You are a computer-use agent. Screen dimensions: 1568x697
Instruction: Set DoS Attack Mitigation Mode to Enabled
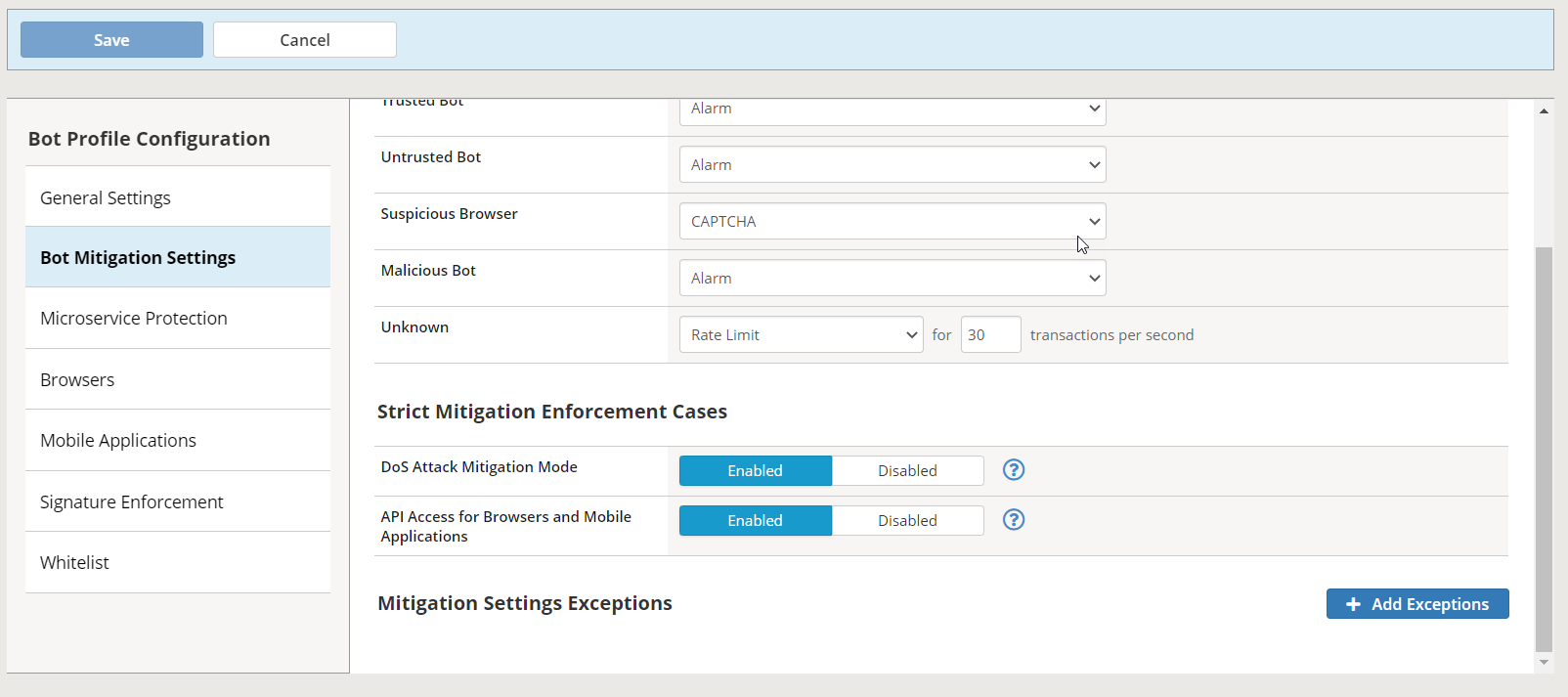(x=755, y=471)
